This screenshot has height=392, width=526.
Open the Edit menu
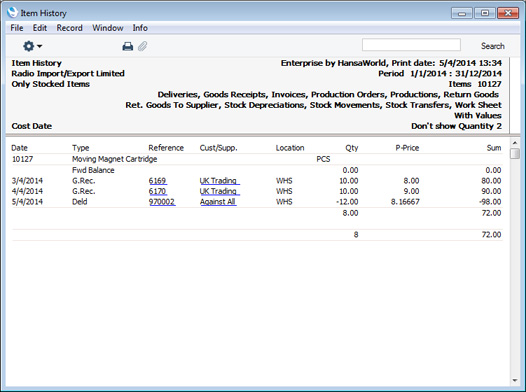[x=40, y=28]
